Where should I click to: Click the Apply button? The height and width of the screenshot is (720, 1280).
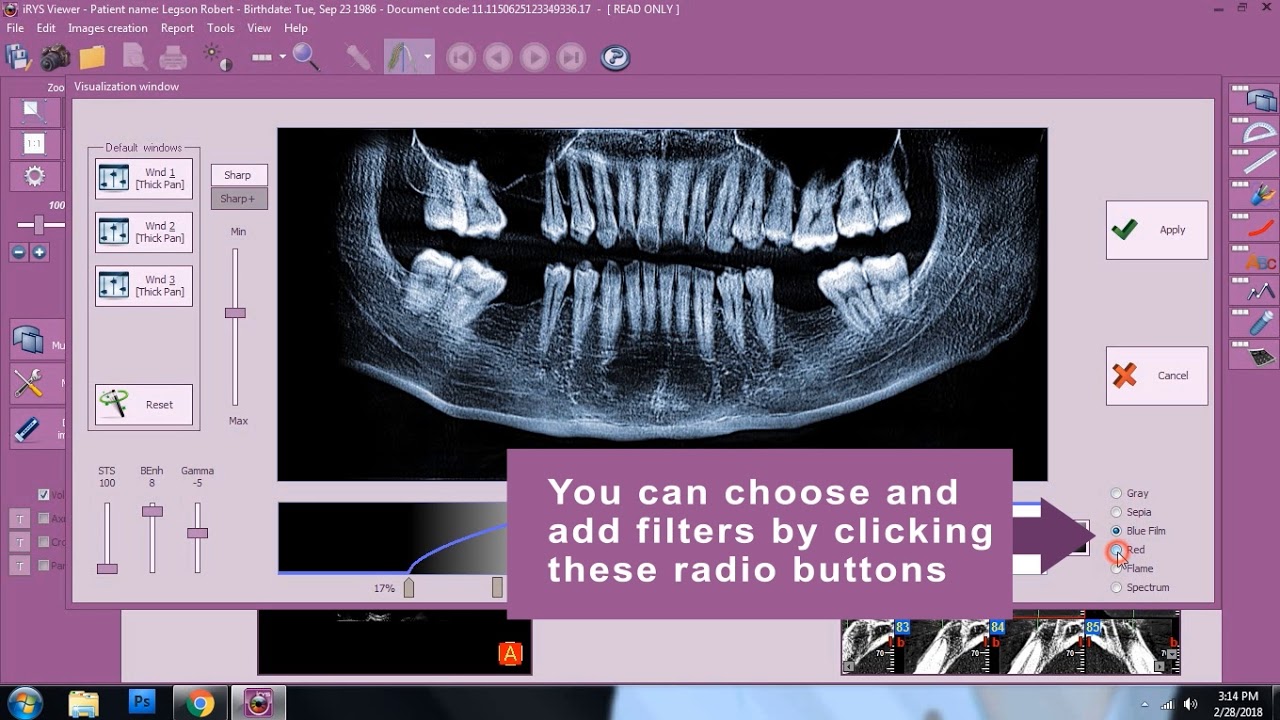1157,230
